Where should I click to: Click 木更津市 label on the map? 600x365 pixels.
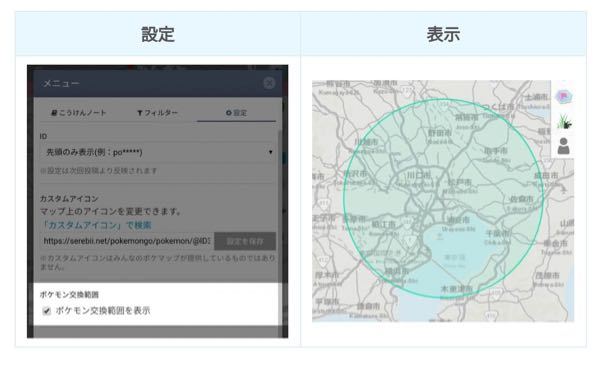tap(457, 289)
